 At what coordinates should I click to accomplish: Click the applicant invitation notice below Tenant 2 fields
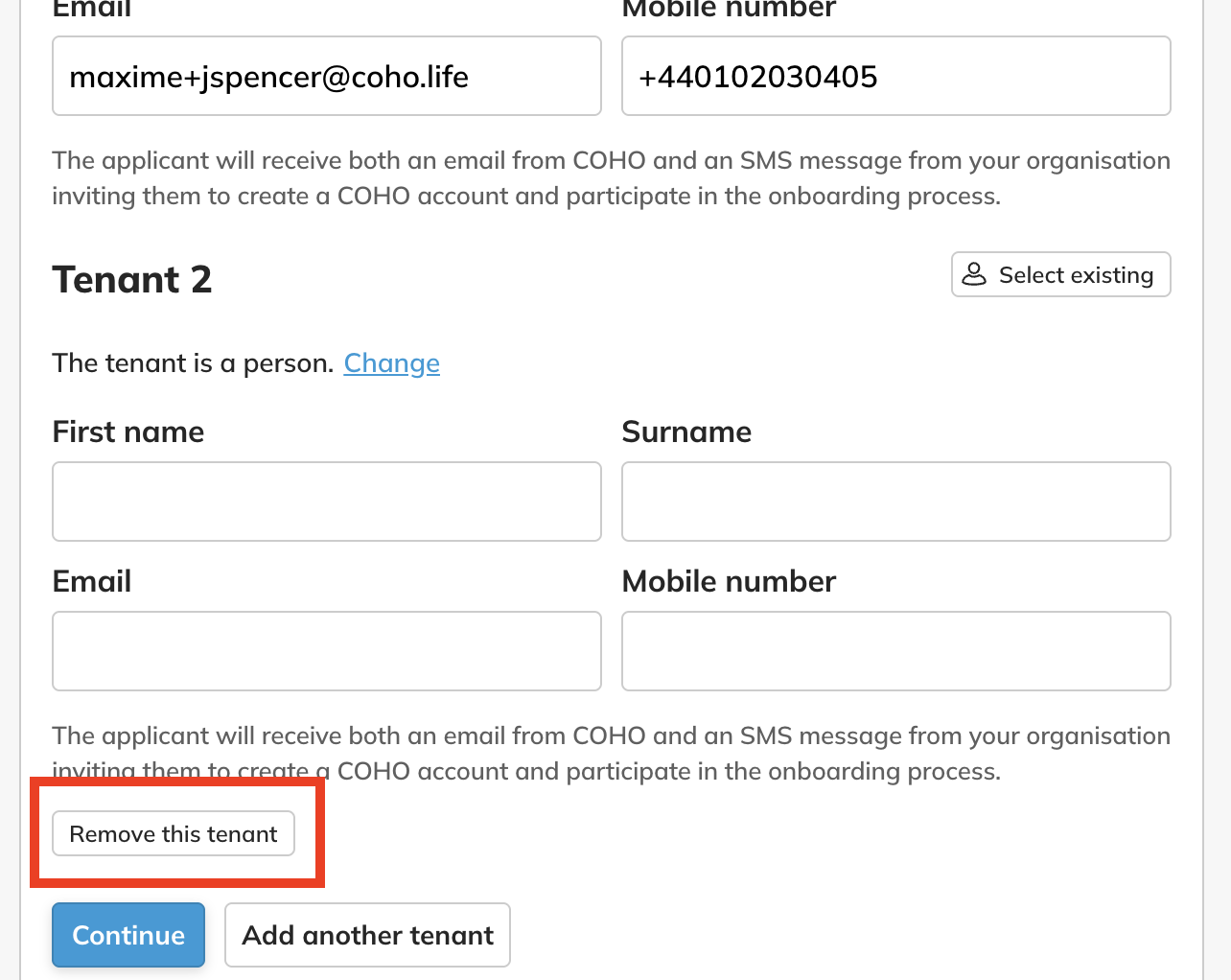coord(612,754)
